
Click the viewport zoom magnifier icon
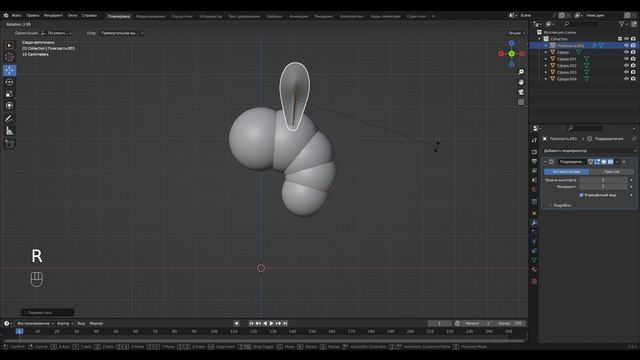pyautogui.click(x=521, y=72)
